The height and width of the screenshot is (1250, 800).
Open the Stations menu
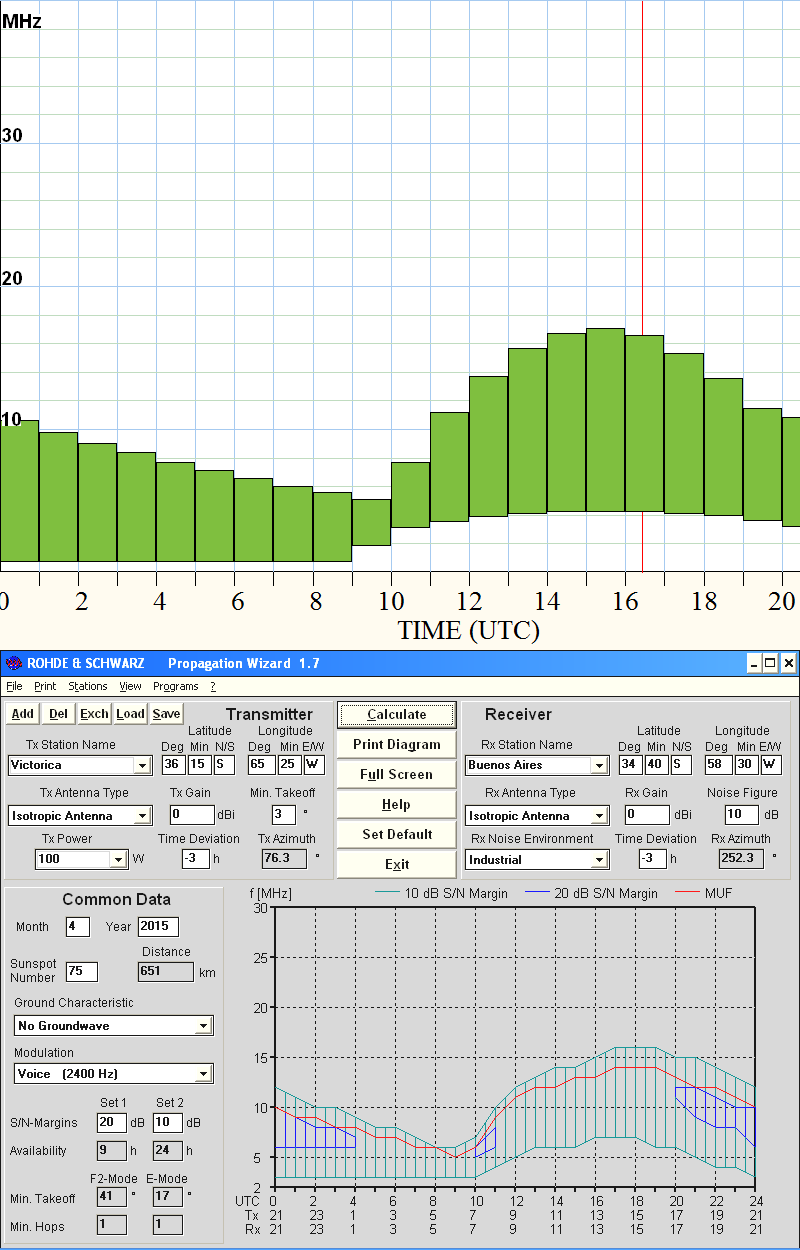pos(88,687)
